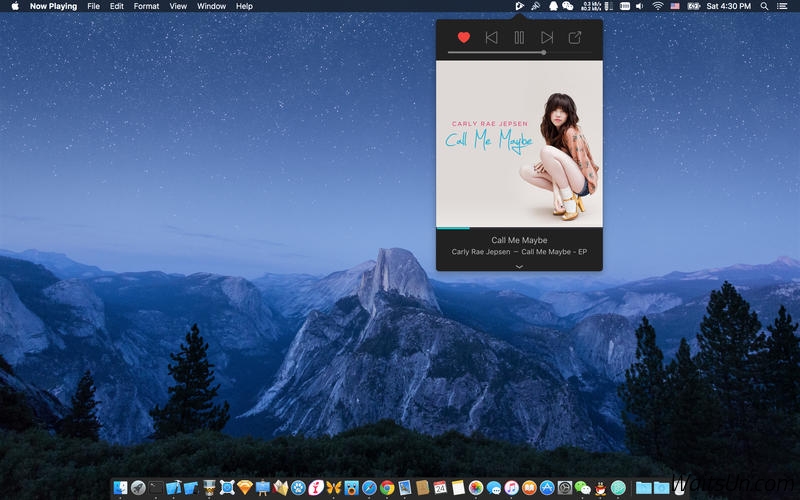
Task: Open Tweetbot bird icon in dock
Action: [x=352, y=488]
